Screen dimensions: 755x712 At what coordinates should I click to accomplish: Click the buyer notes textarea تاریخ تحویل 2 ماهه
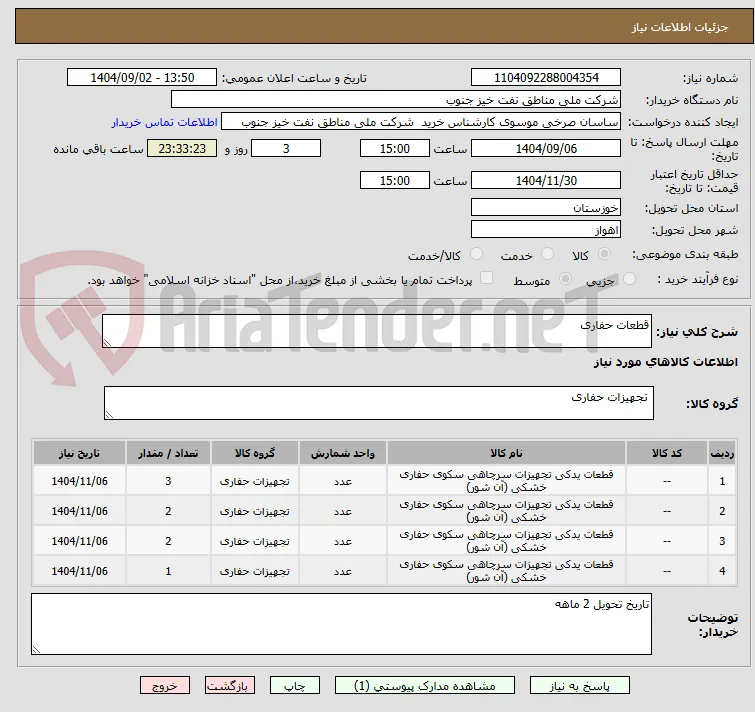341,624
